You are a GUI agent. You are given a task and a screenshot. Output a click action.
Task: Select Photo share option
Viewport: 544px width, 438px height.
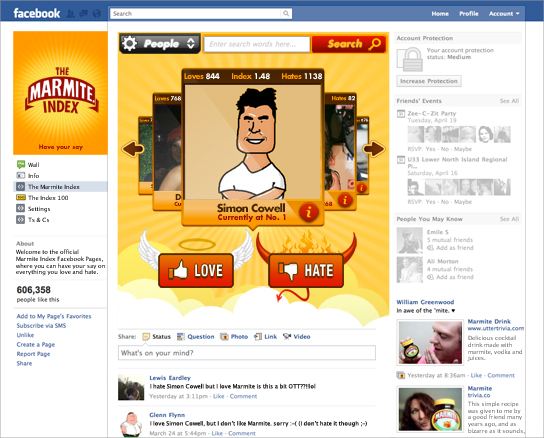tap(234, 336)
